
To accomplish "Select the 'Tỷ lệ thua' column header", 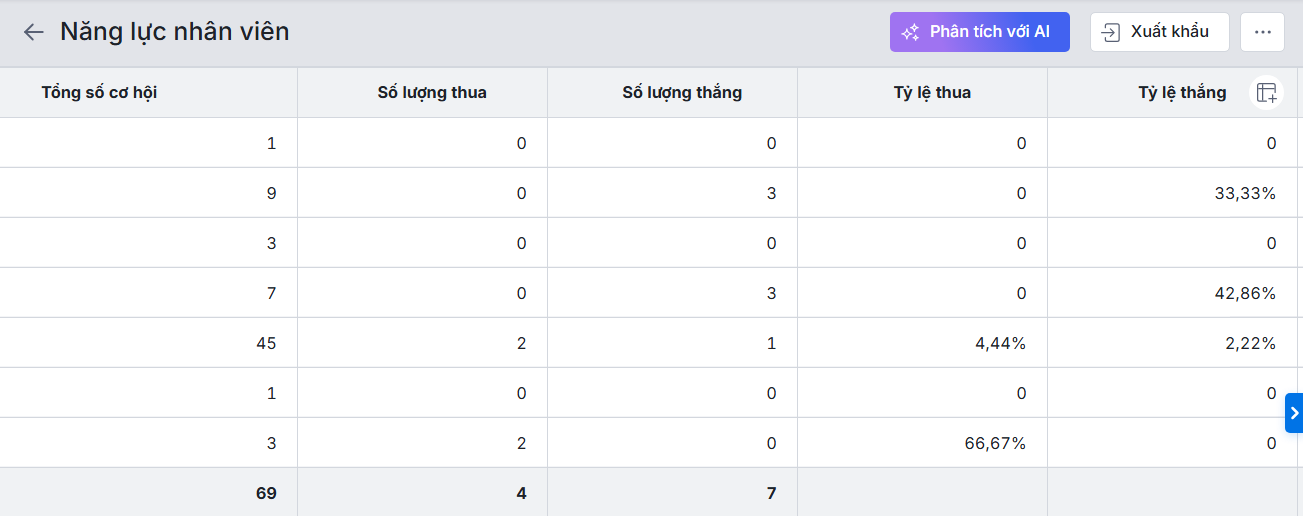I will pos(932,93).
